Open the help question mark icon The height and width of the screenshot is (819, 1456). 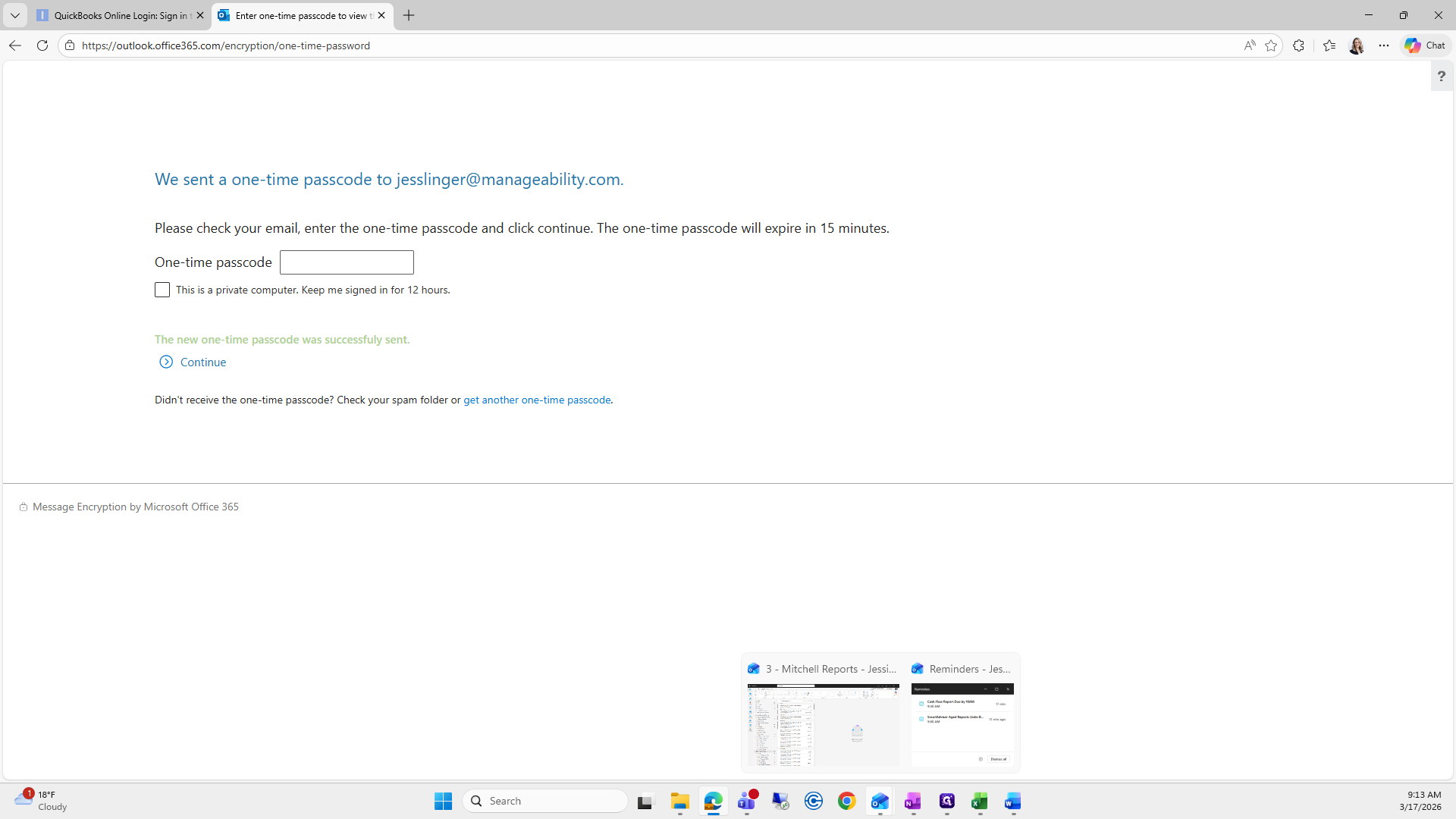[x=1441, y=76]
